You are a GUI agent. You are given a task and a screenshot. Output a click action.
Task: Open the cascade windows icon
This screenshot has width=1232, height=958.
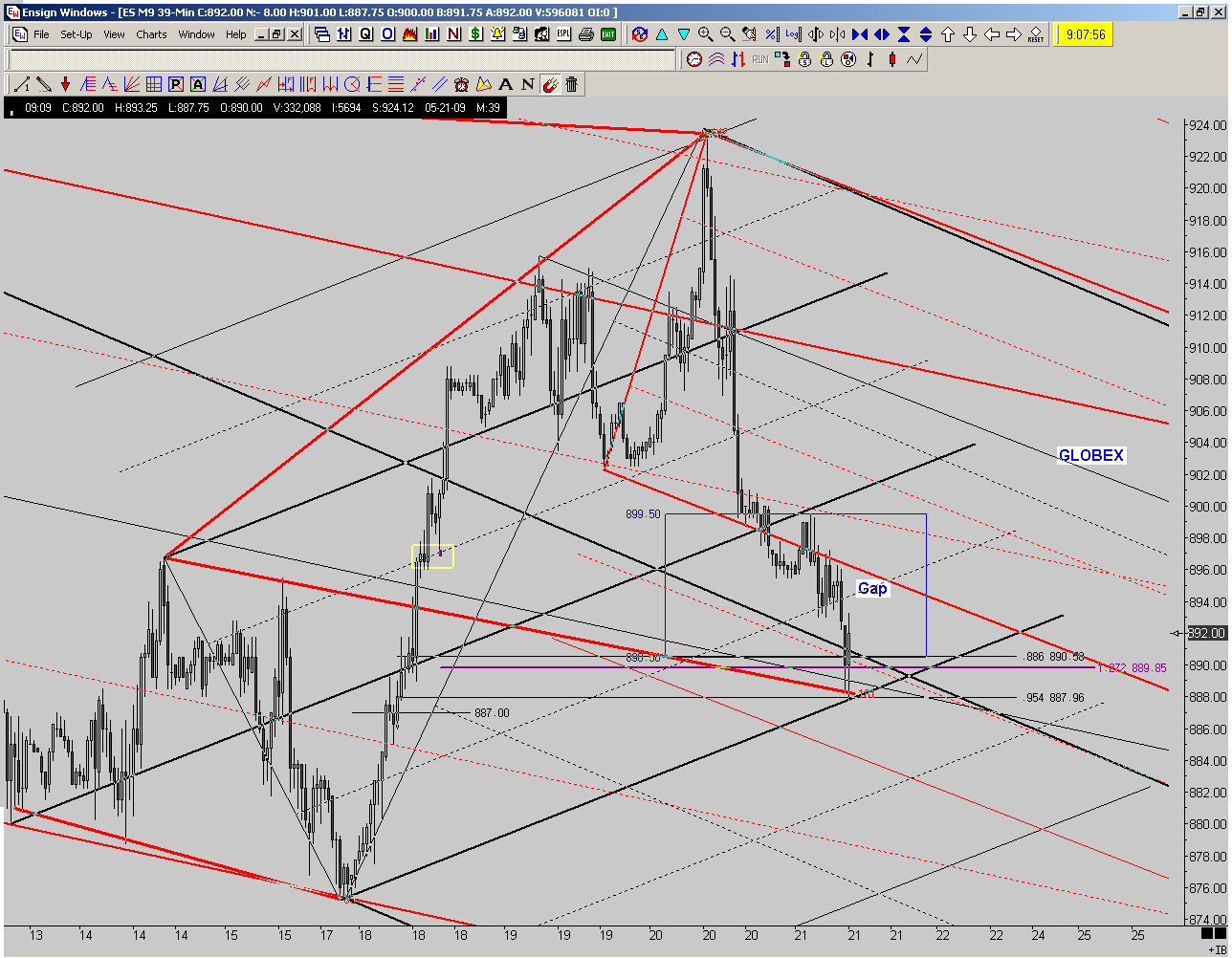[322, 34]
